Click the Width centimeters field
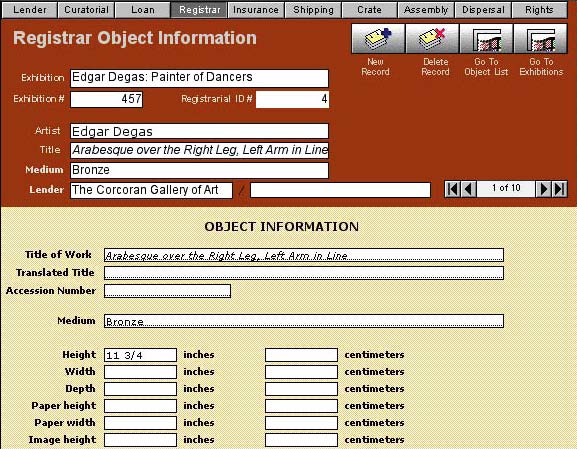The image size is (577, 449). click(301, 372)
